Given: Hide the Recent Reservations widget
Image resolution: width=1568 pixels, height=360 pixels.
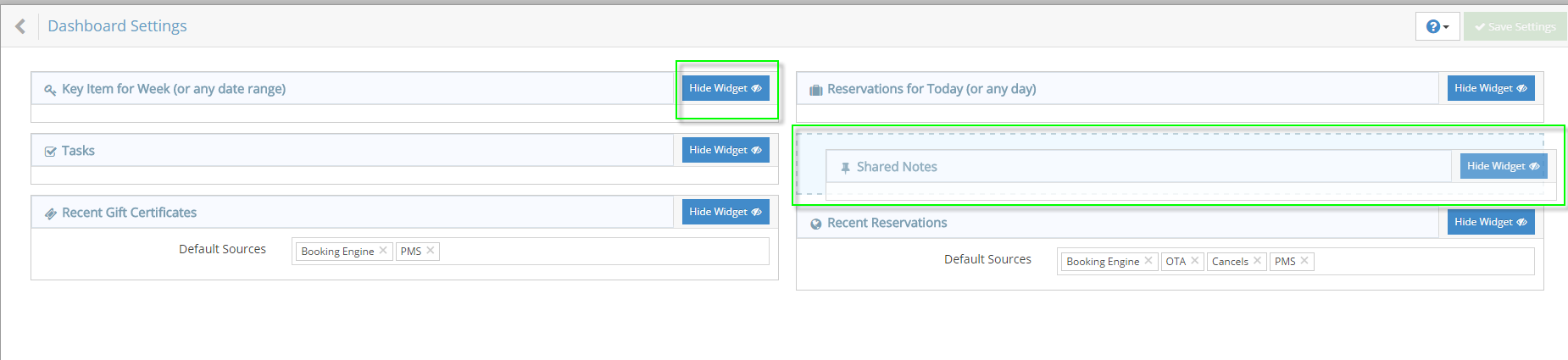Looking at the screenshot, I should [1491, 222].
